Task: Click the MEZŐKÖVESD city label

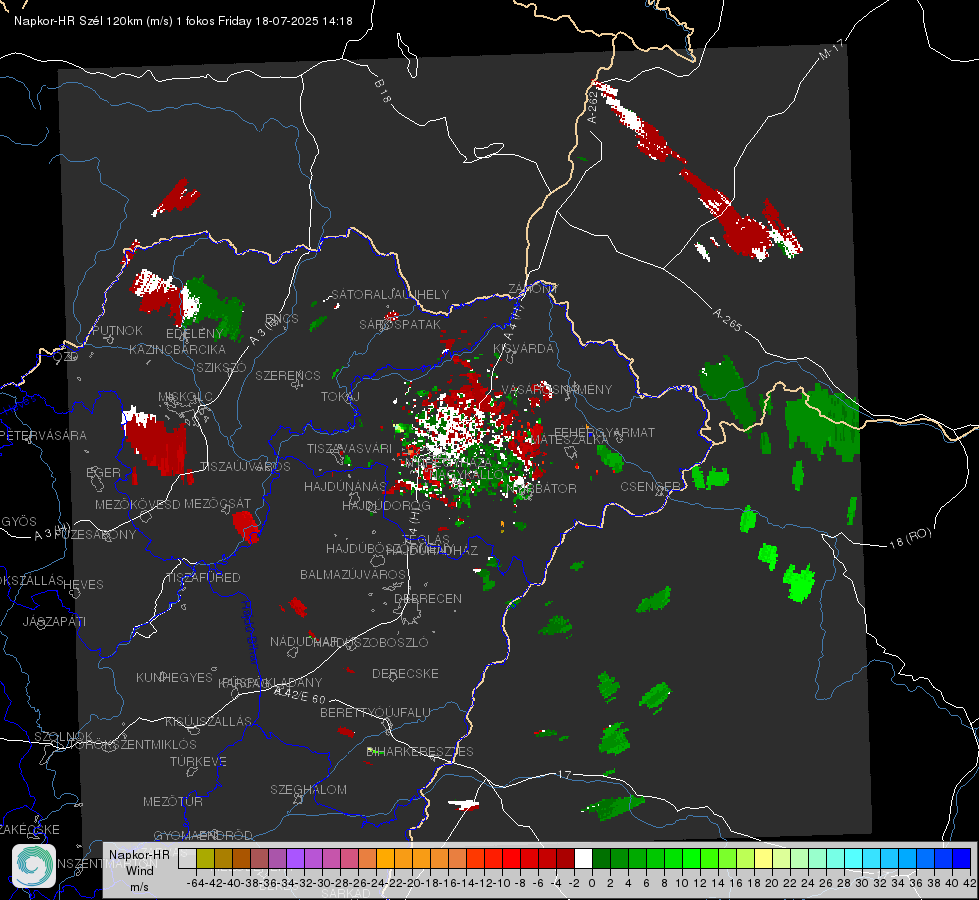Action: pyautogui.click(x=137, y=504)
